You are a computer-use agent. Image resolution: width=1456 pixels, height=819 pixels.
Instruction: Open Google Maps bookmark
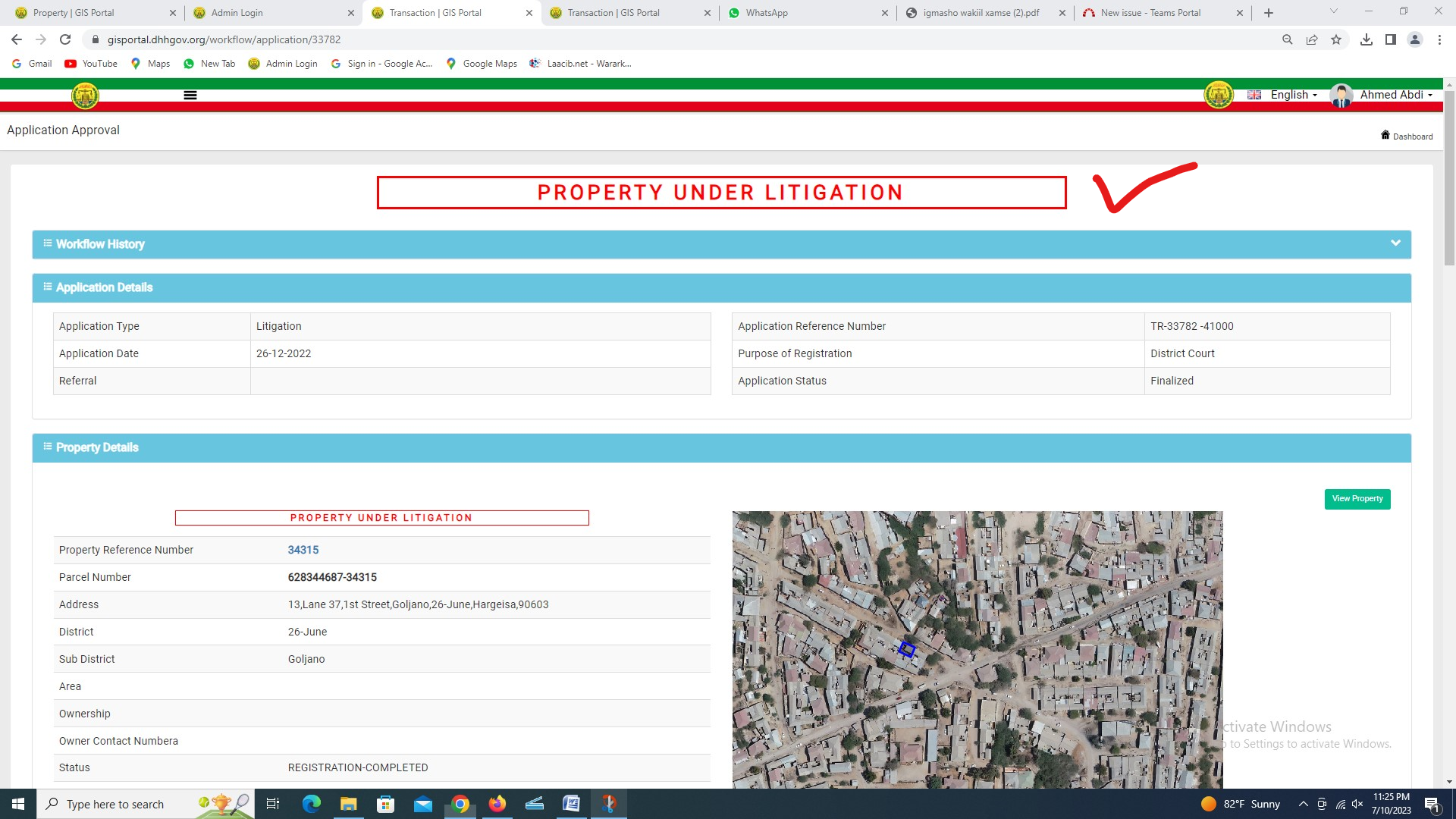pyautogui.click(x=482, y=64)
